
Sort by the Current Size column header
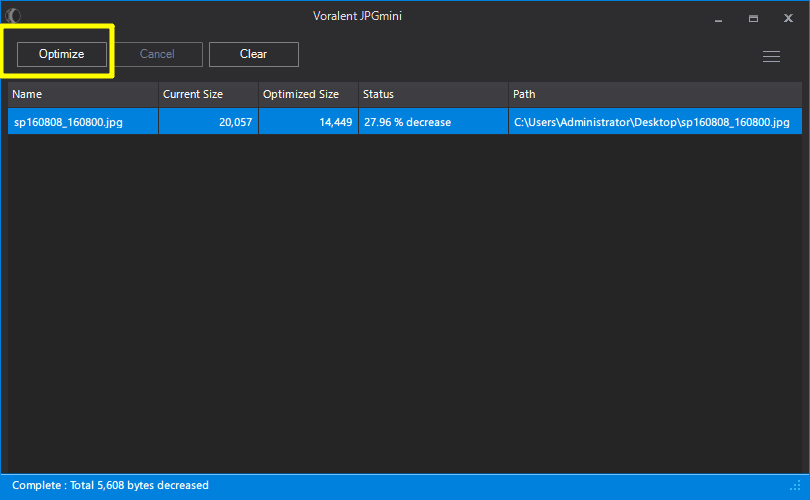207,94
